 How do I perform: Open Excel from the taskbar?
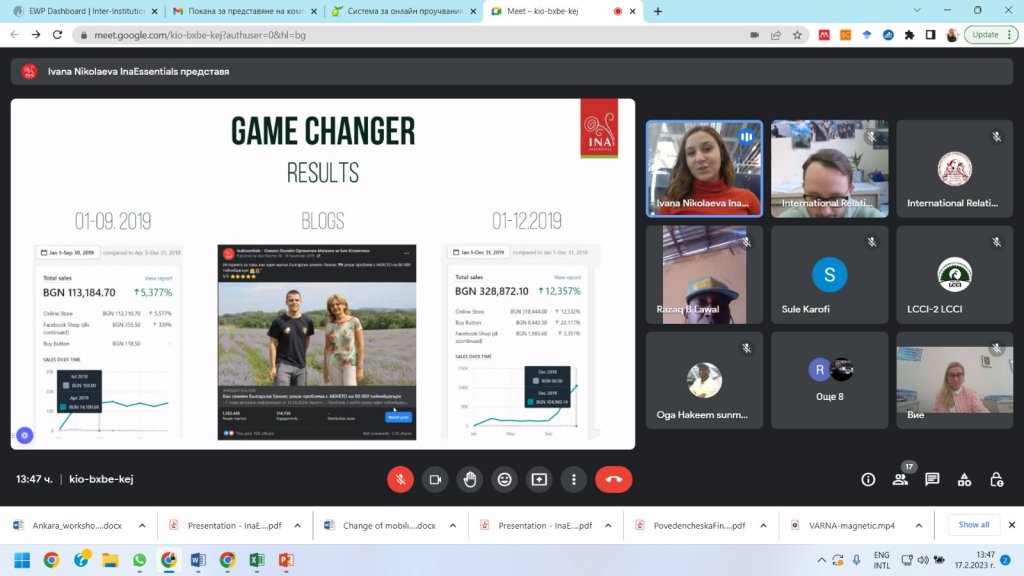257,560
